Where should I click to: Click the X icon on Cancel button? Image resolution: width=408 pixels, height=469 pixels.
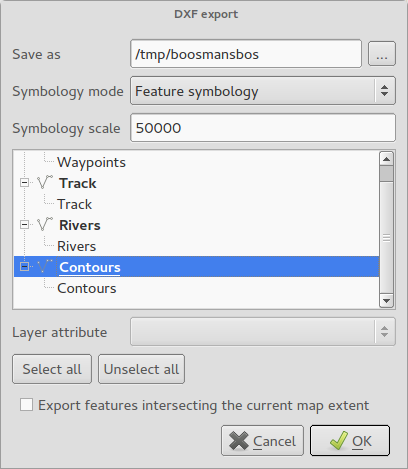tap(239, 441)
